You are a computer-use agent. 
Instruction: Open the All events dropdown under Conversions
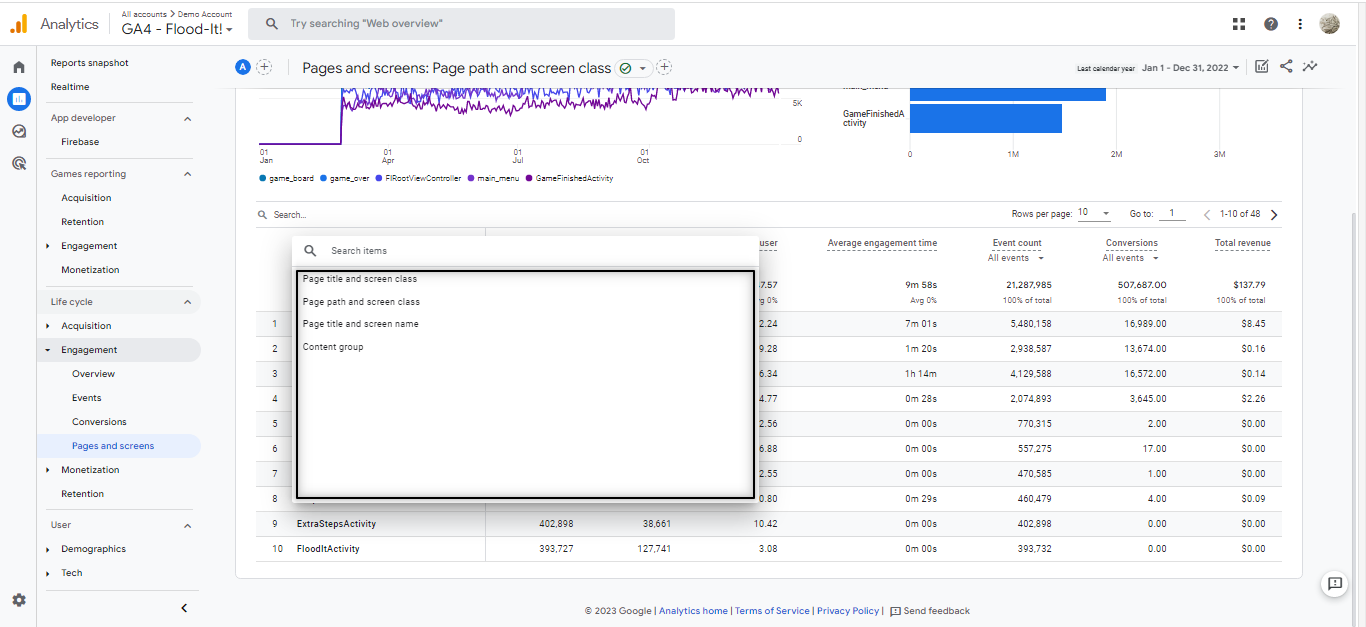(1132, 258)
